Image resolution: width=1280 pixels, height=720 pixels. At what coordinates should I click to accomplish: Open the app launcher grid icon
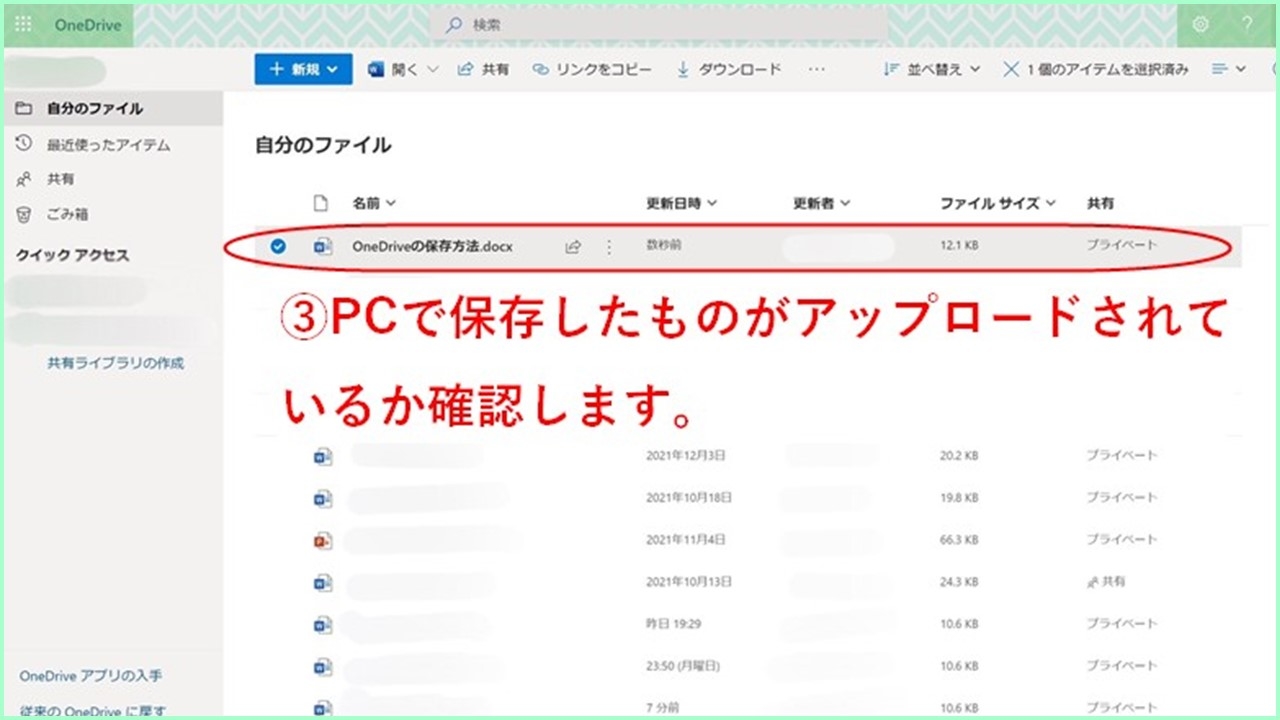click(24, 24)
